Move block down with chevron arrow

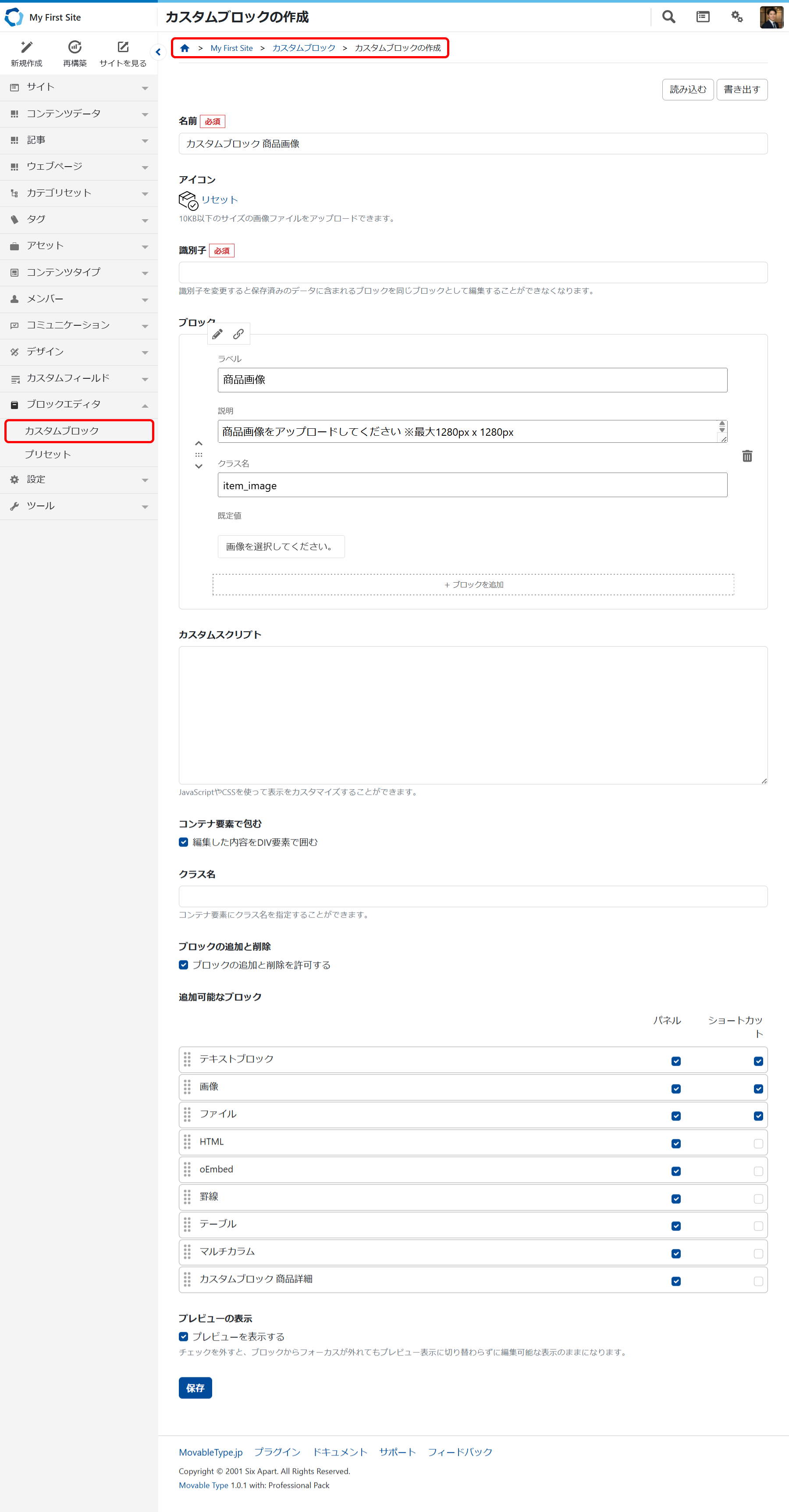(199, 466)
